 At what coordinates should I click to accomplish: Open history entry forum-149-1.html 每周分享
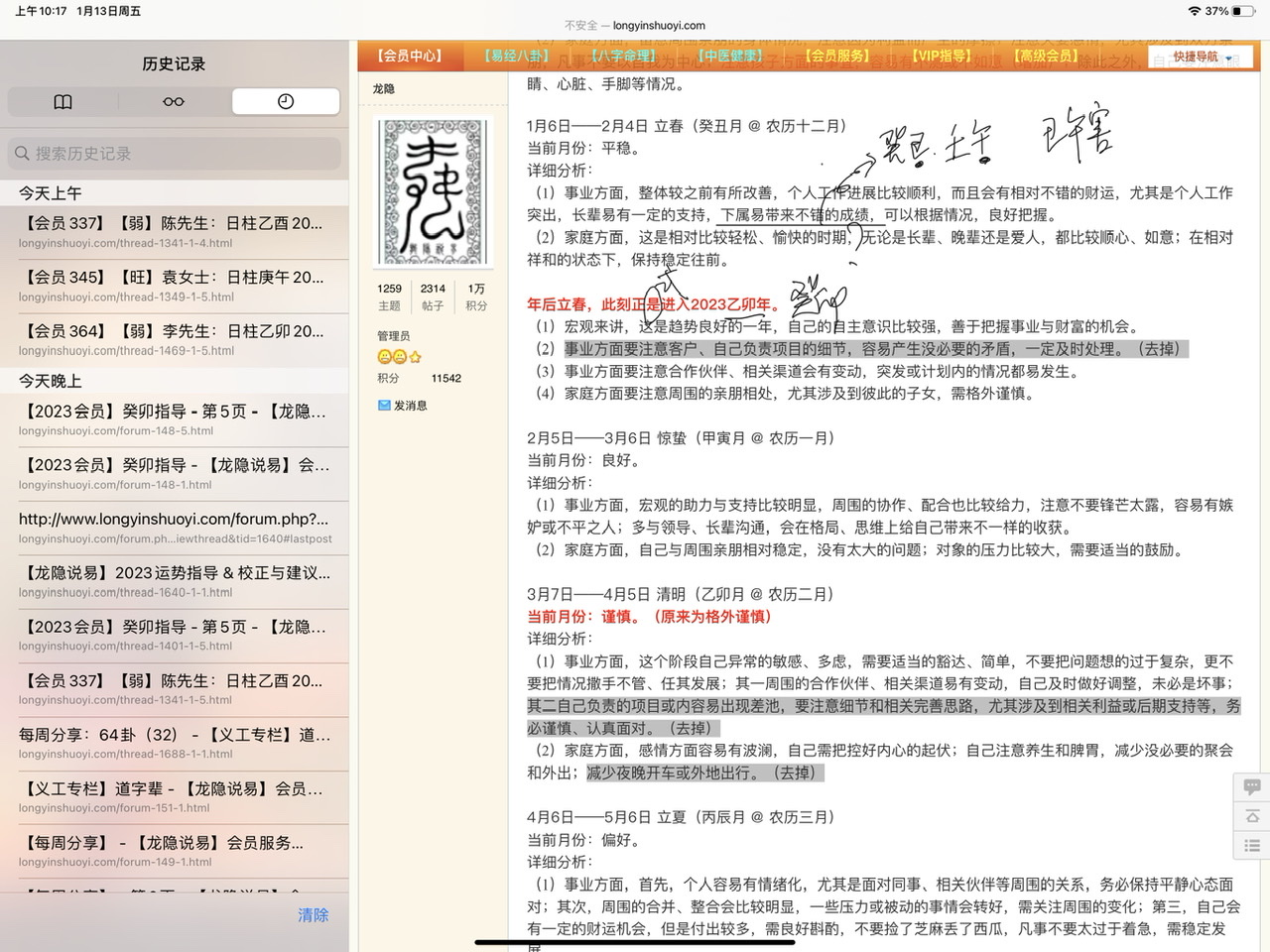[175, 852]
